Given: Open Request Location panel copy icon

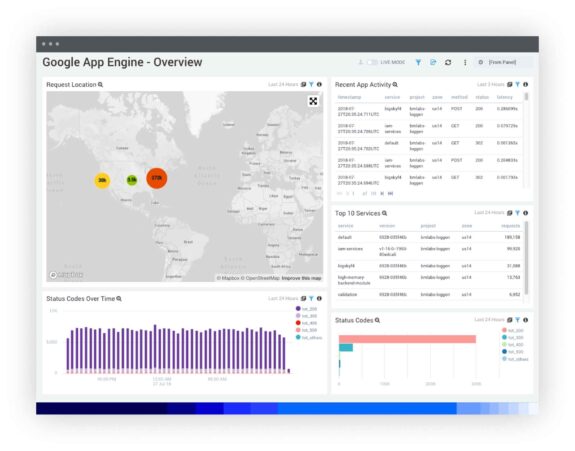Looking at the screenshot, I should 304,84.
